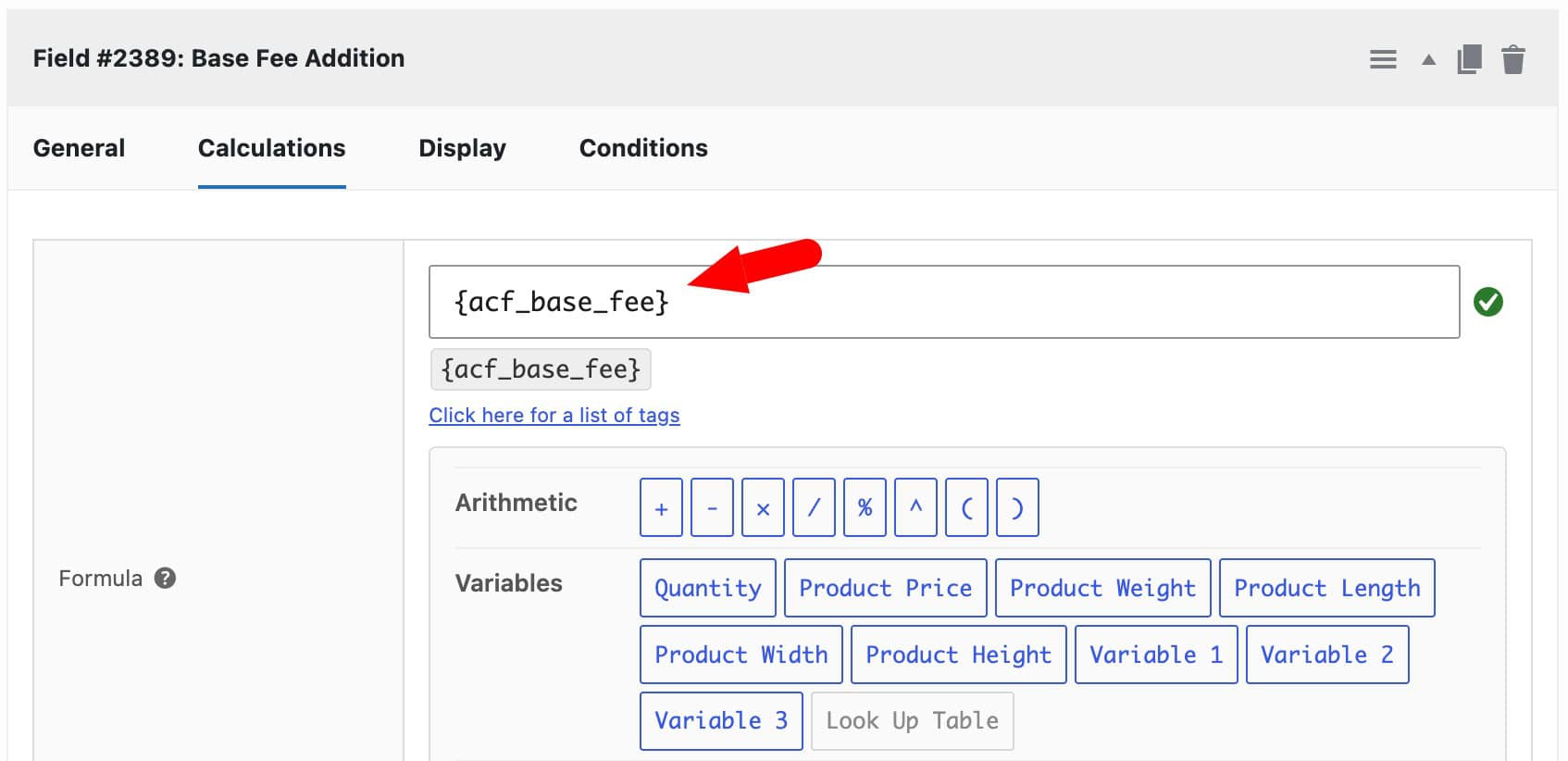The height and width of the screenshot is (761, 1568).
Task: Delete field using trash icon
Action: [x=1513, y=59]
